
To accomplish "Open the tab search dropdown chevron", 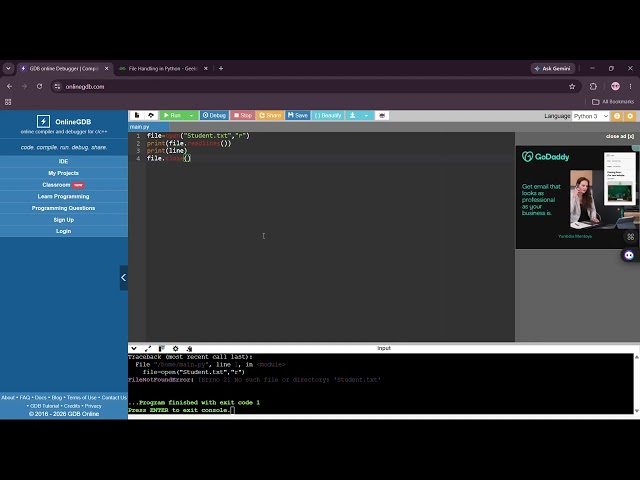I will click(x=8, y=69).
